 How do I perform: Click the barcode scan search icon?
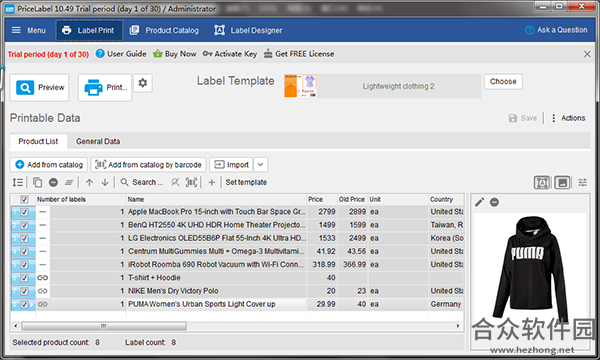[191, 182]
